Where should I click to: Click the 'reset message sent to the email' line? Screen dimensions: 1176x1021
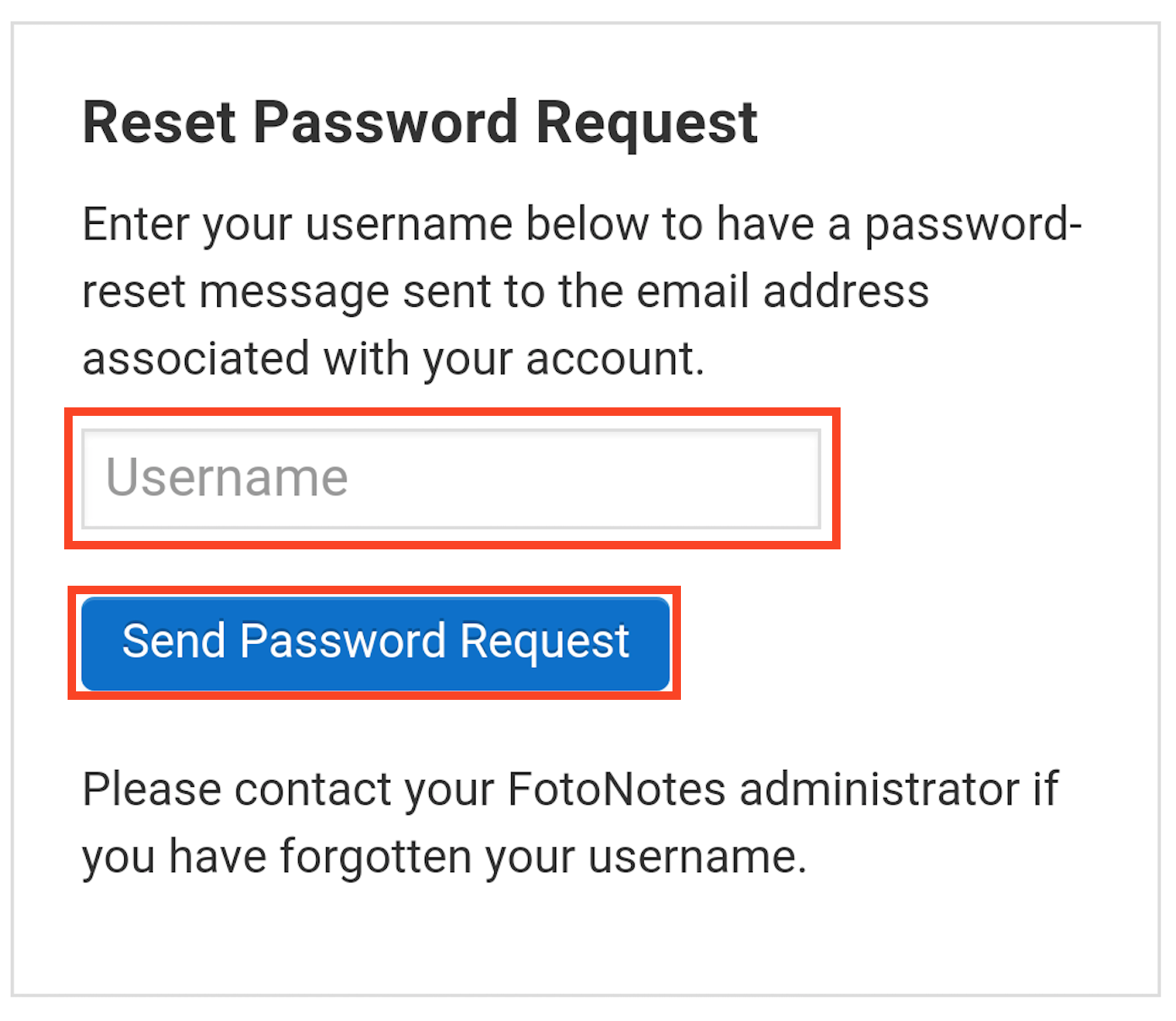(505, 292)
